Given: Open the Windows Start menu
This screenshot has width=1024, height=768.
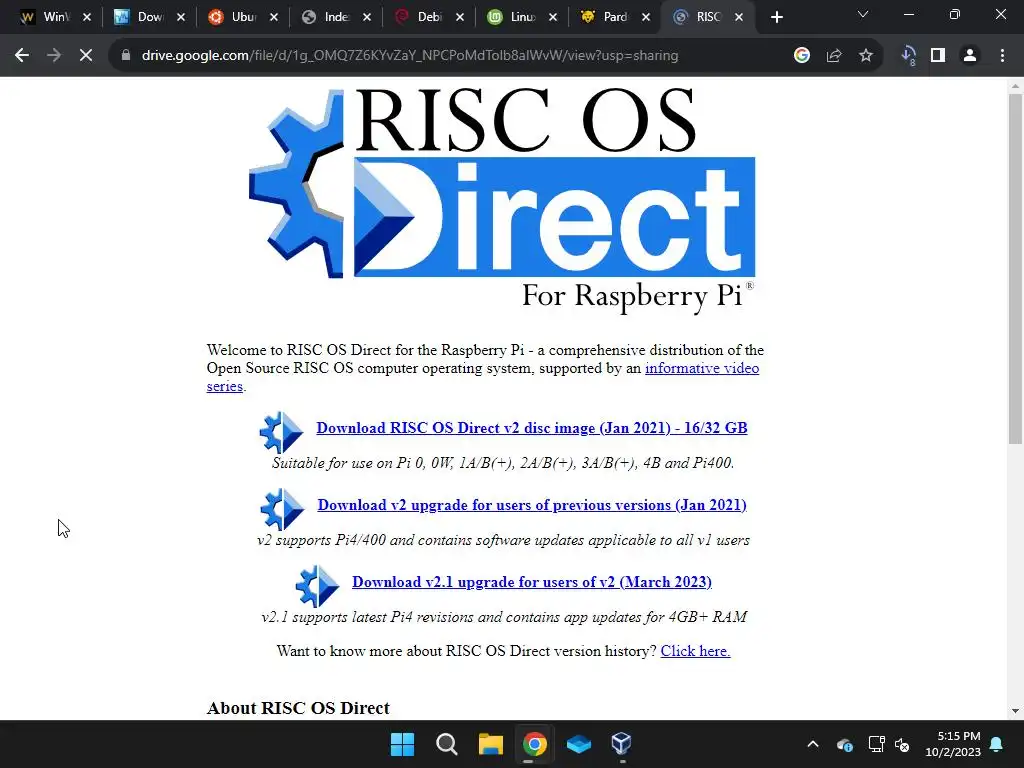Looking at the screenshot, I should [402, 744].
